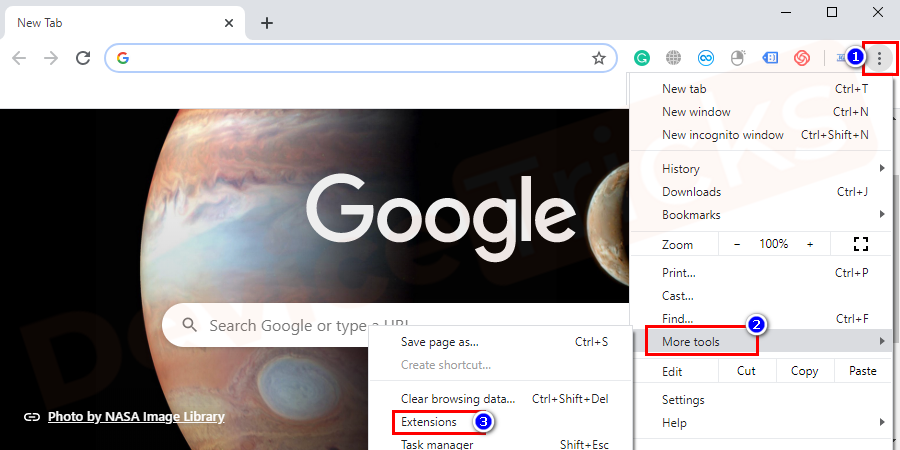Go forward with the forward arrow
The width and height of the screenshot is (900, 450).
[x=51, y=57]
